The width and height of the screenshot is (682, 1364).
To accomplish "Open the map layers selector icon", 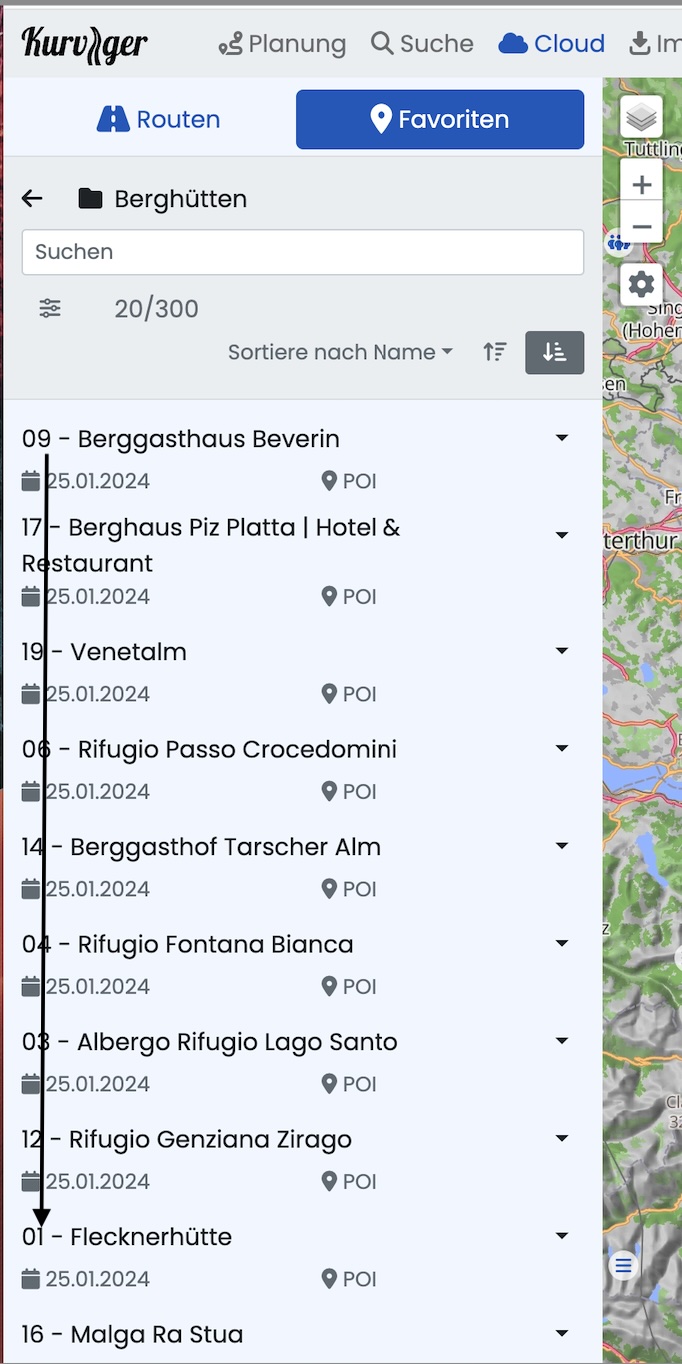I will pos(641,118).
